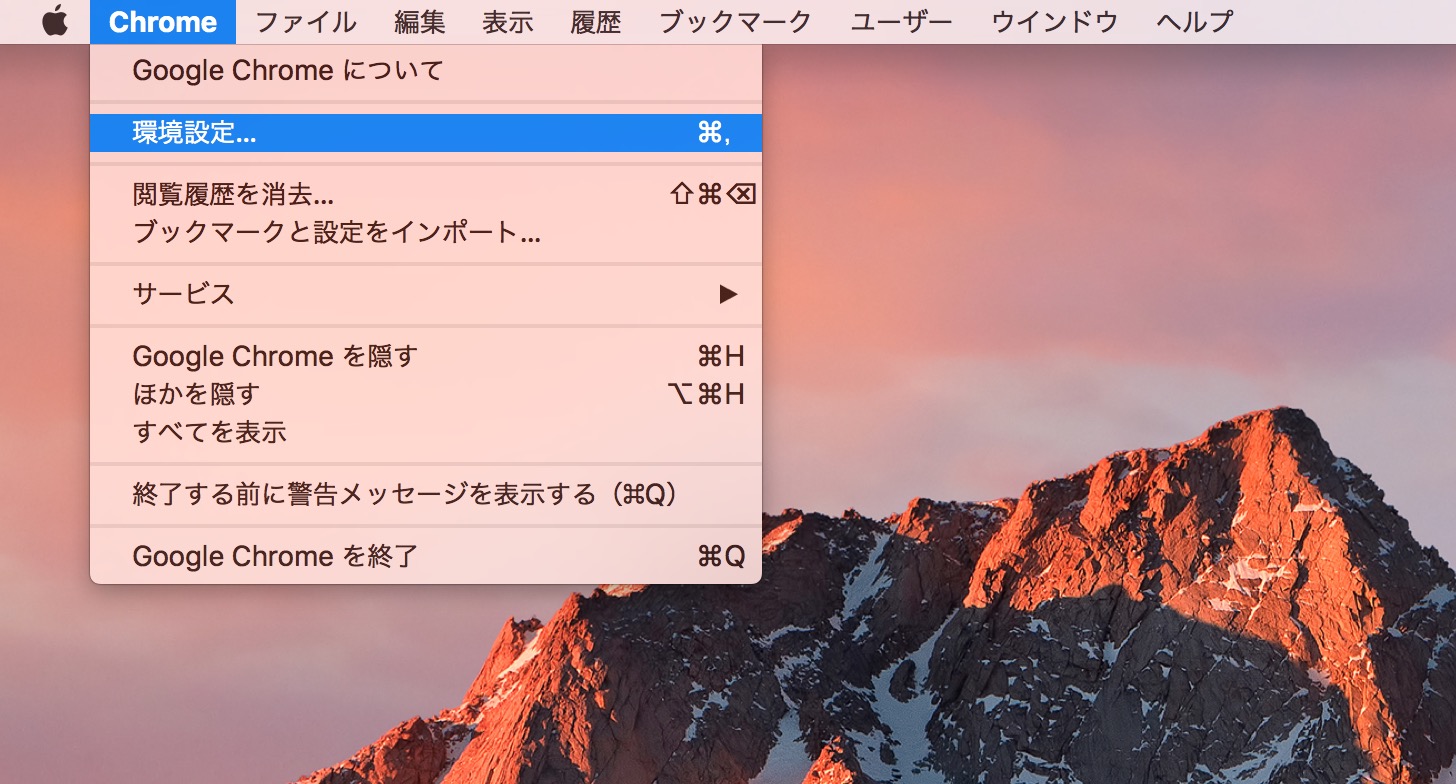Expand the サービス submenu

426,294
